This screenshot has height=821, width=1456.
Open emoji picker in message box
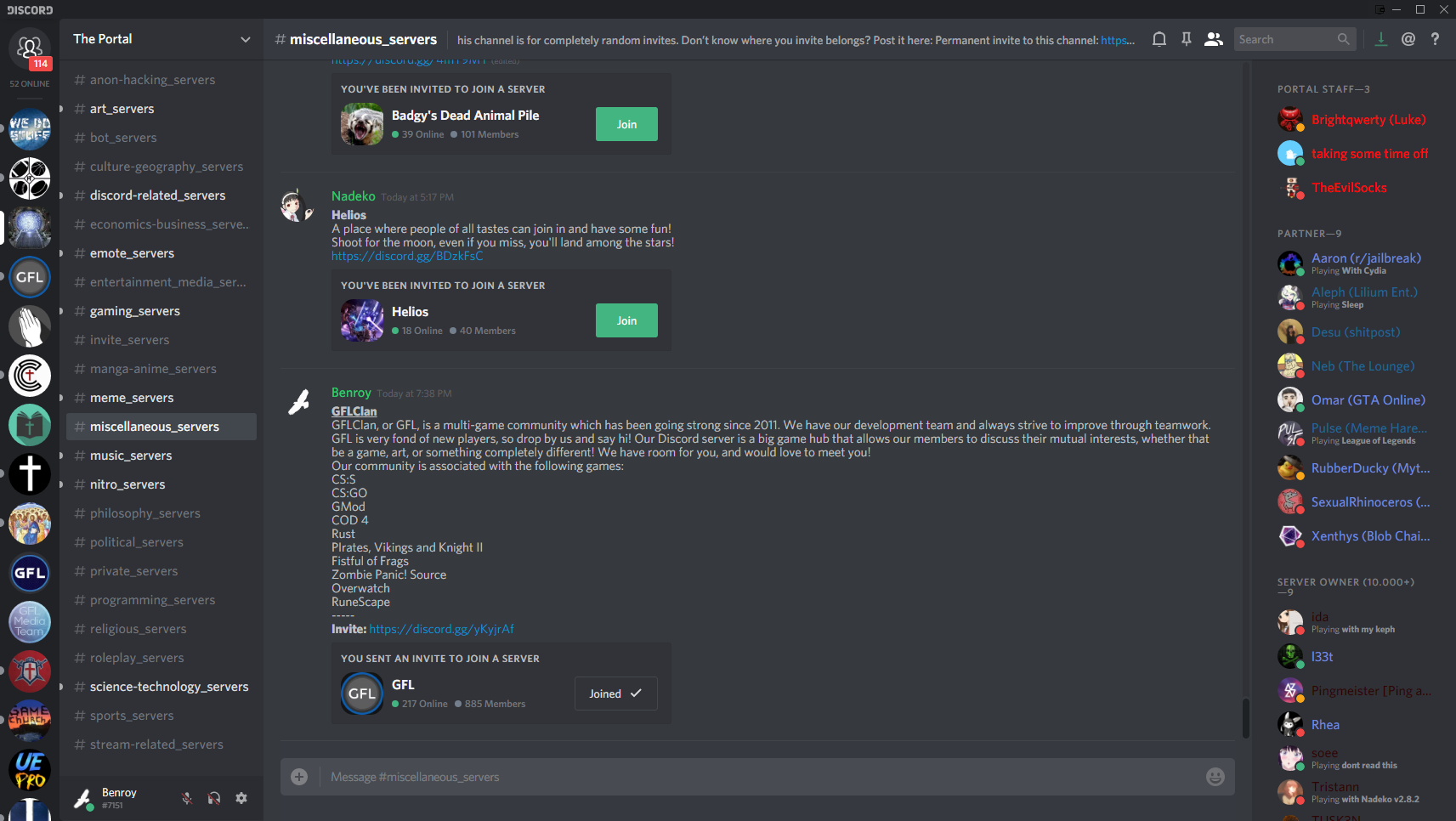(x=1215, y=777)
